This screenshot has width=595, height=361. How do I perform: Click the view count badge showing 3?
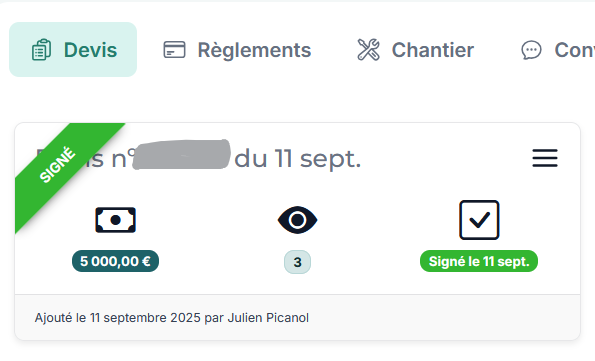click(298, 262)
